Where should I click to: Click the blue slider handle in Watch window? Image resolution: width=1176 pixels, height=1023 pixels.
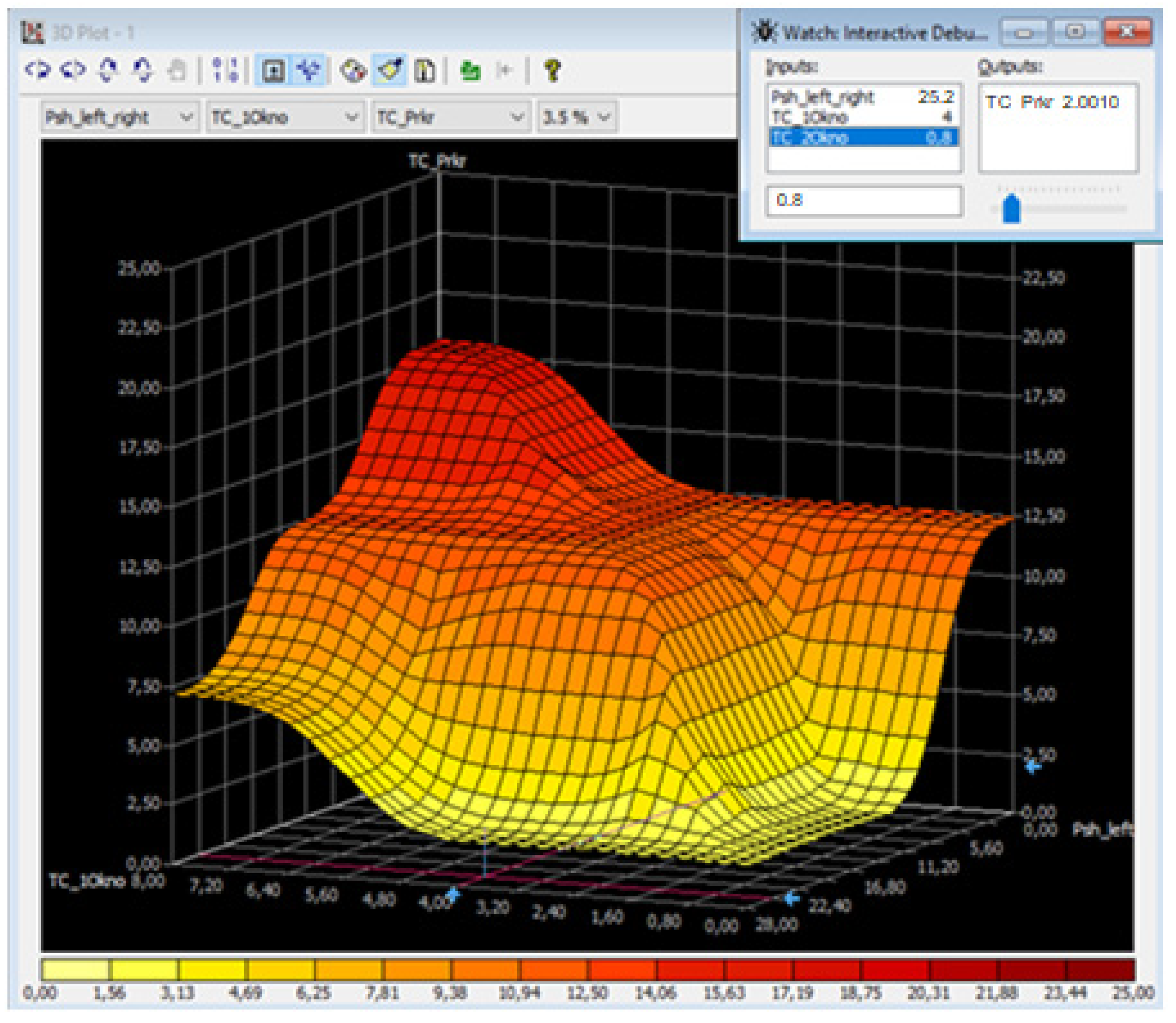[x=1011, y=208]
